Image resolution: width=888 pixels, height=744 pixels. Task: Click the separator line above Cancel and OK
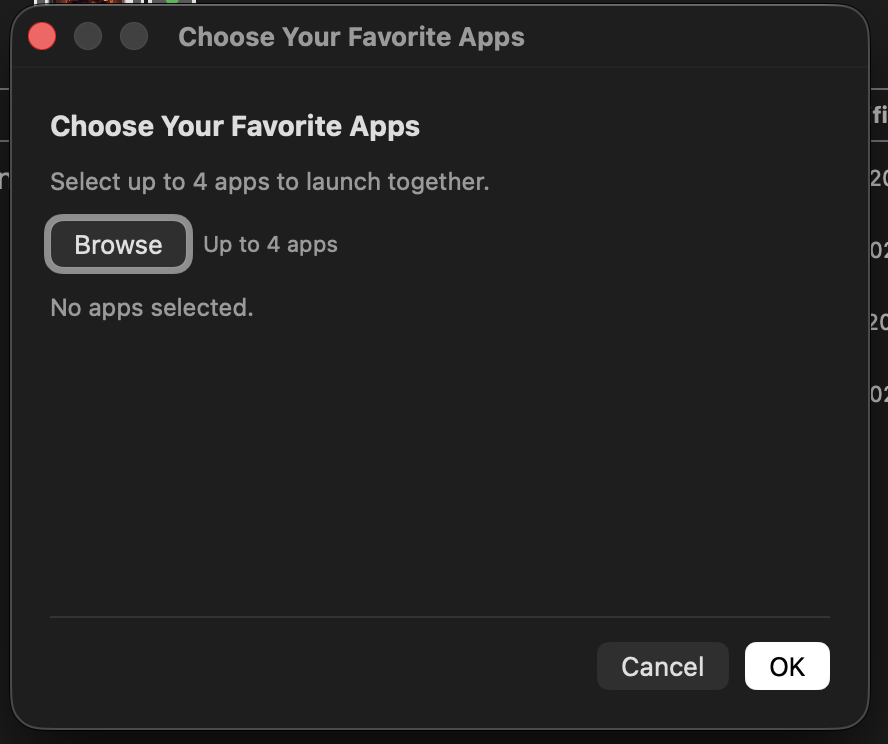point(439,617)
